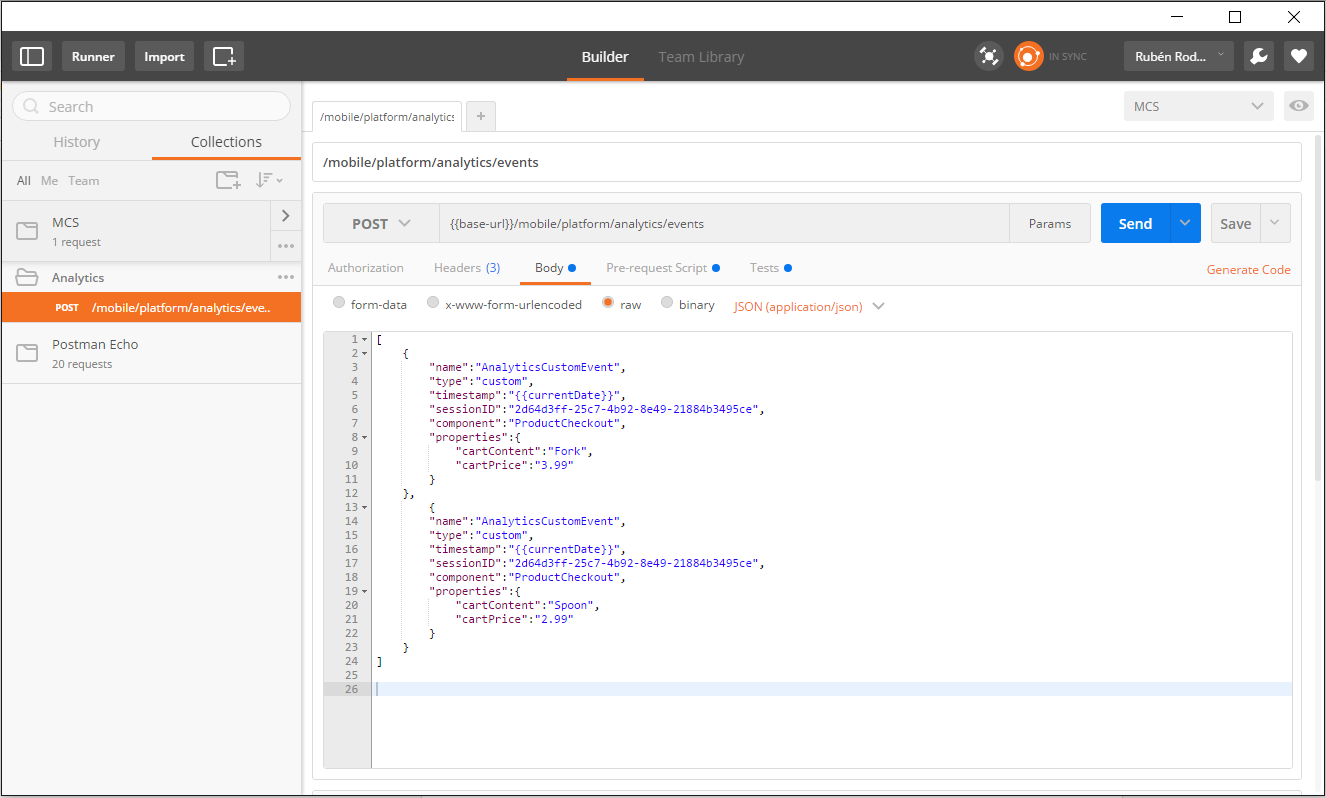Viewport: 1326px width, 798px height.
Task: Switch to the Authorization tab
Action: 366,268
